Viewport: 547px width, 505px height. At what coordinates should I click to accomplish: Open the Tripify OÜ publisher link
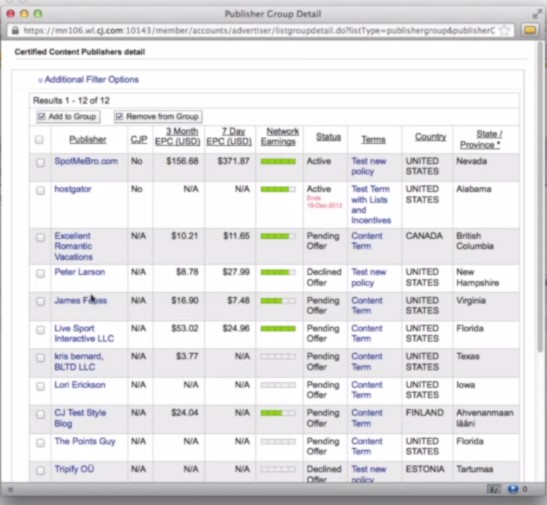point(74,469)
